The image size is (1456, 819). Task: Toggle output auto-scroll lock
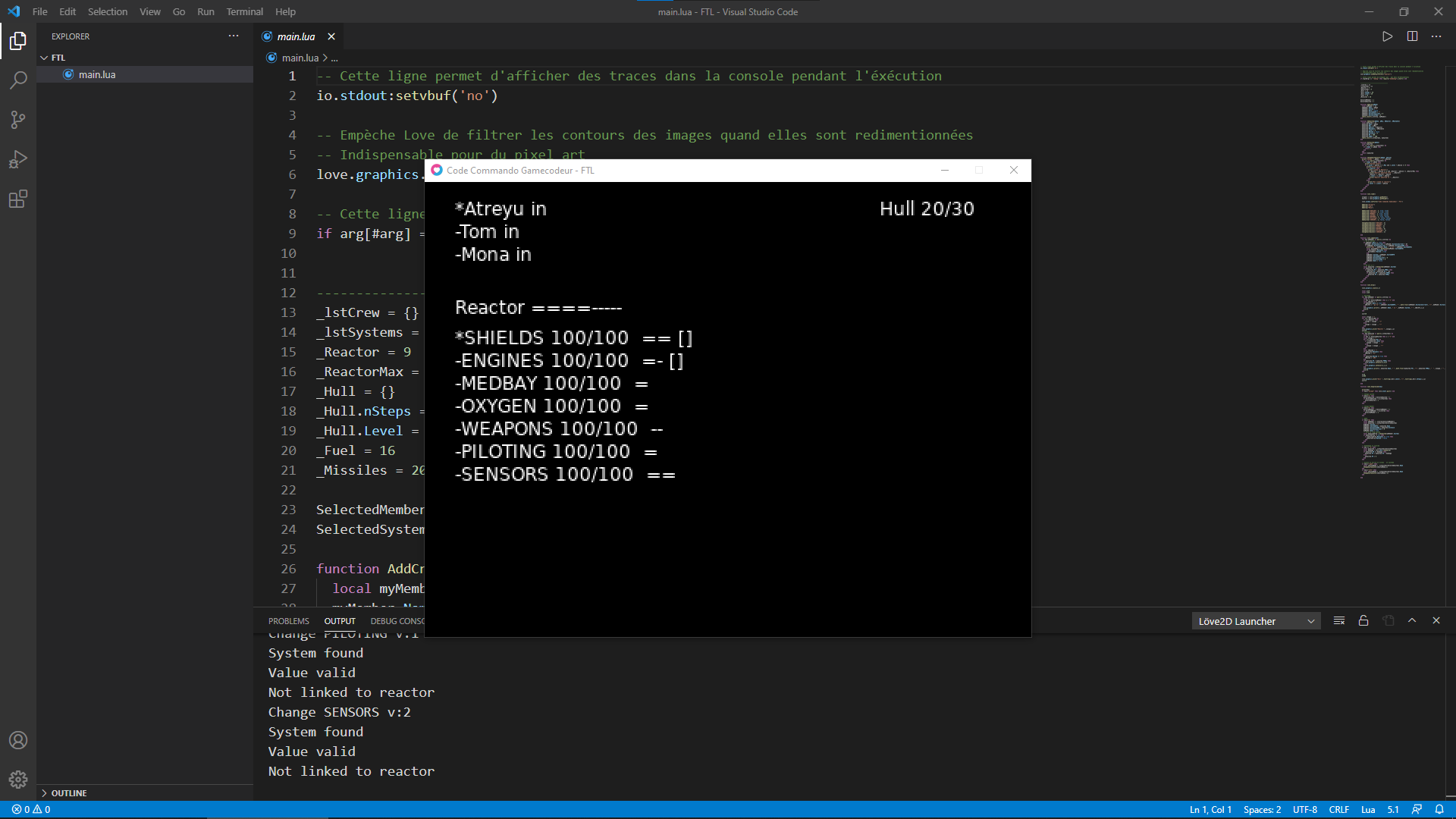coord(1363,620)
